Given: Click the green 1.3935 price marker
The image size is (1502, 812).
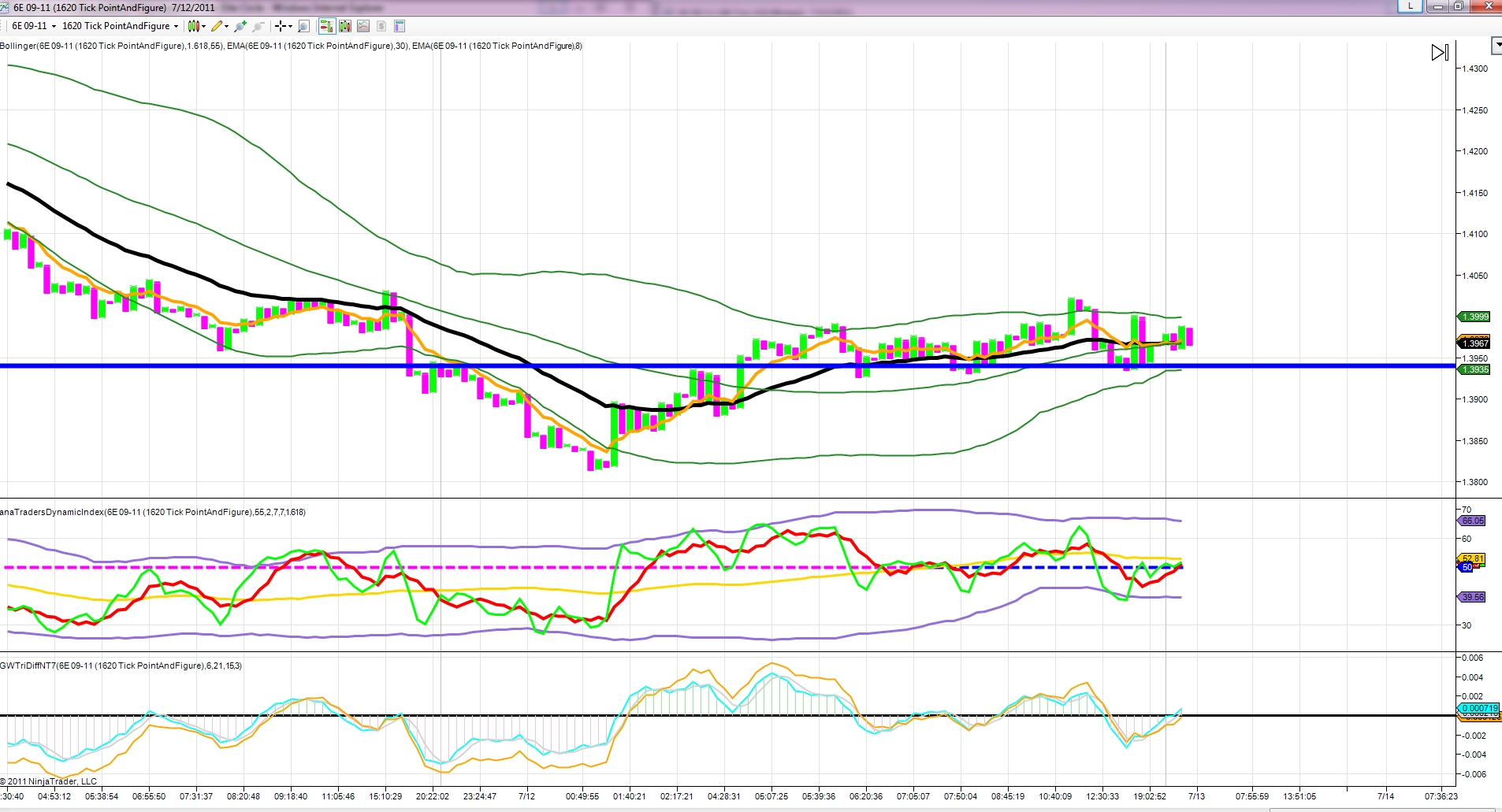Looking at the screenshot, I should click(x=1474, y=369).
